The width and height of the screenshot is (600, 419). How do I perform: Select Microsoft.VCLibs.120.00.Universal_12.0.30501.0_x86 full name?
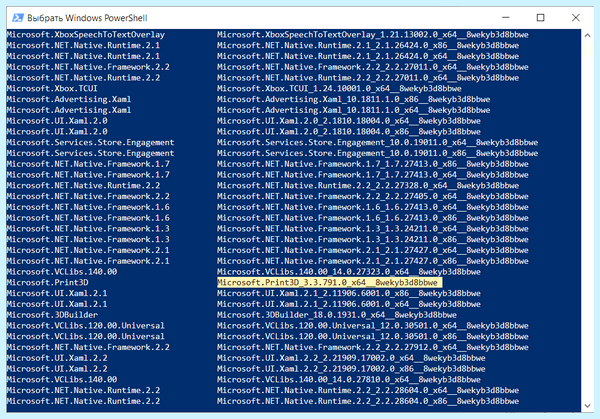pyautogui.click(x=373, y=336)
